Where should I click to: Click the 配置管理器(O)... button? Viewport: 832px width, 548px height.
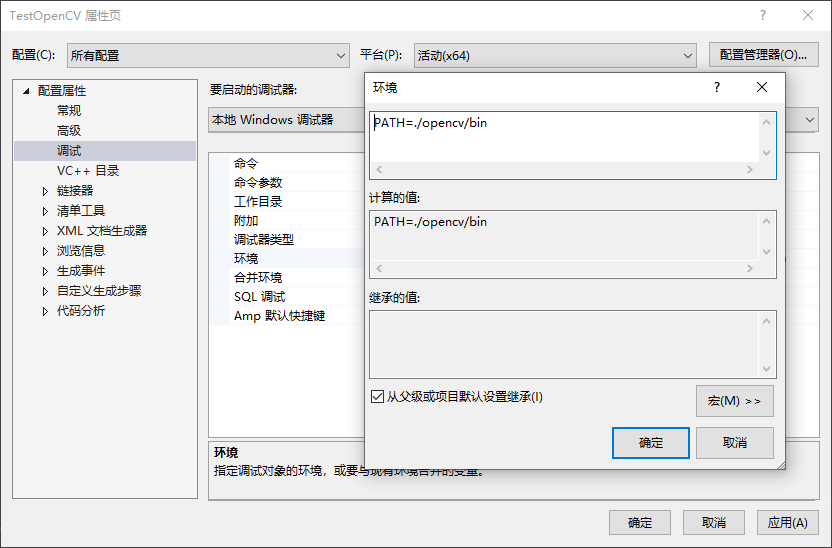pyautogui.click(x=763, y=55)
